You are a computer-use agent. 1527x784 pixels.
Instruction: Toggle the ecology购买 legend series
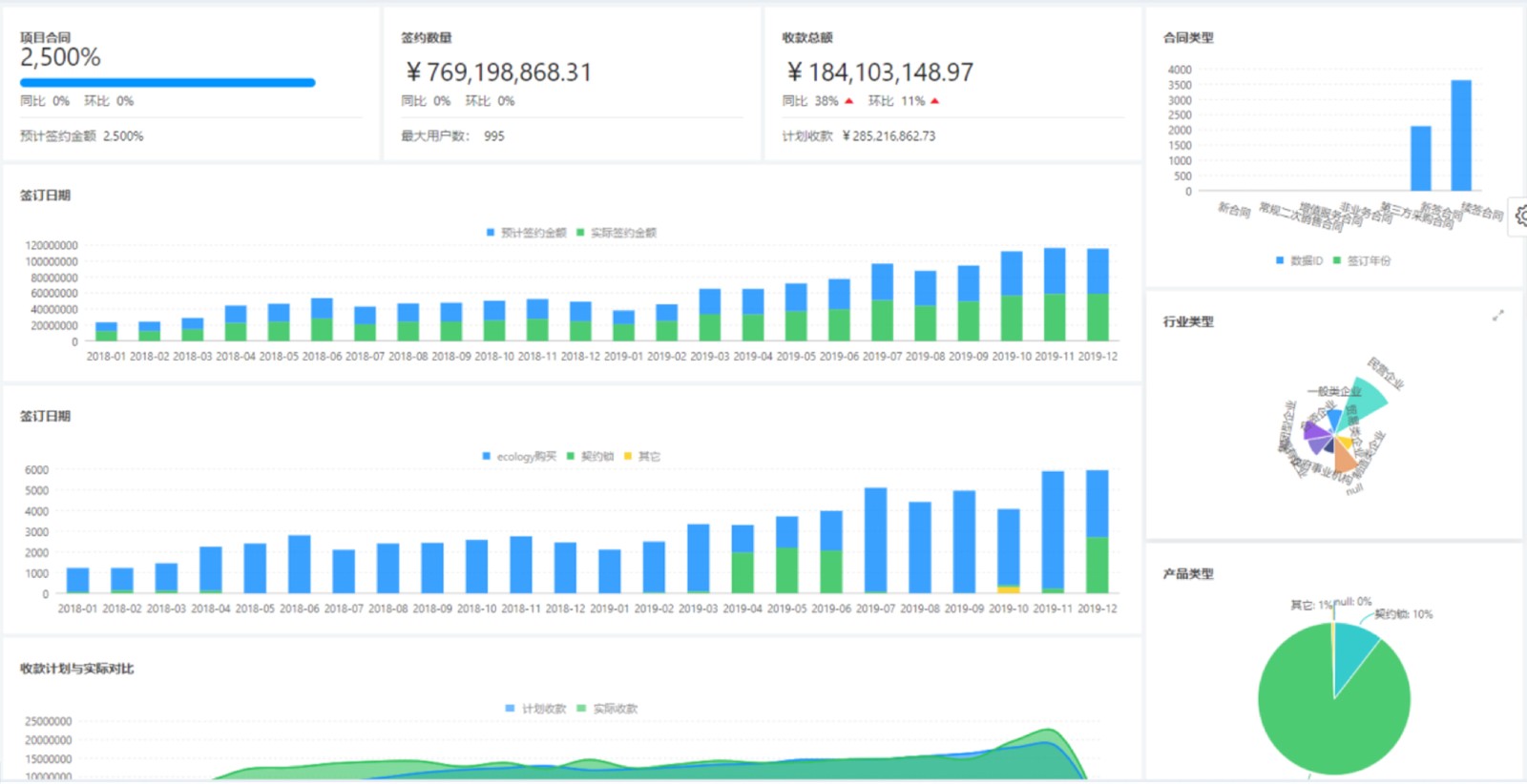[519, 456]
